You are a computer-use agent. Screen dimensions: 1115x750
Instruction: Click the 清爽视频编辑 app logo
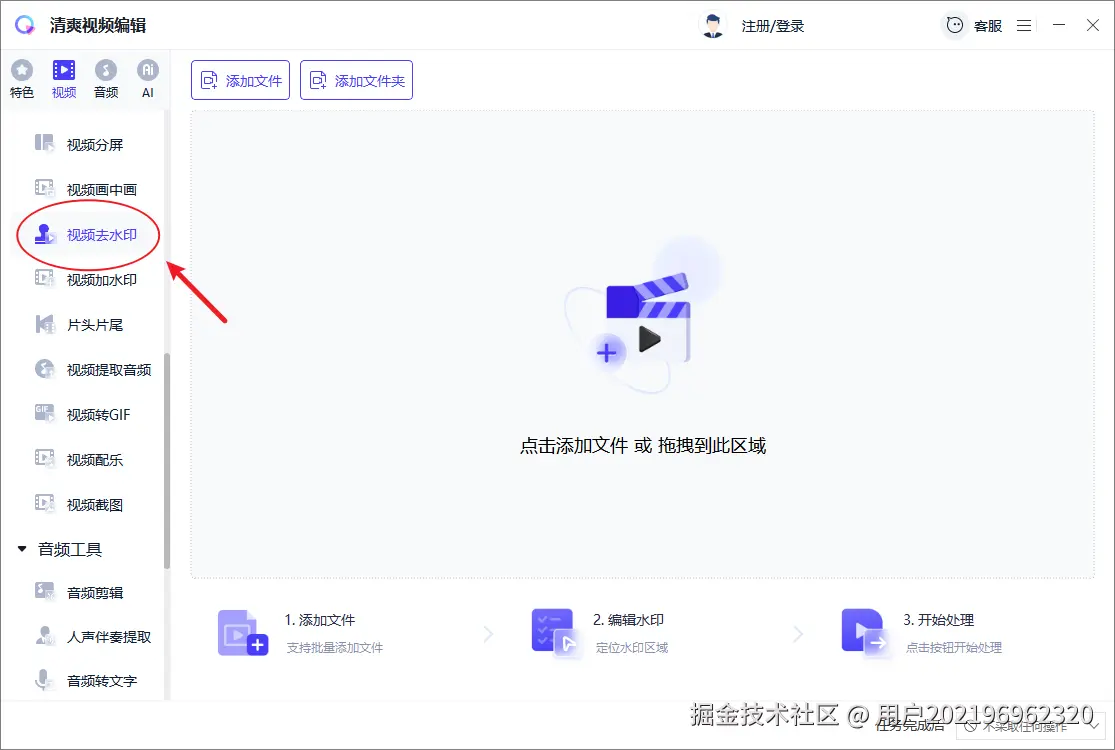point(25,26)
